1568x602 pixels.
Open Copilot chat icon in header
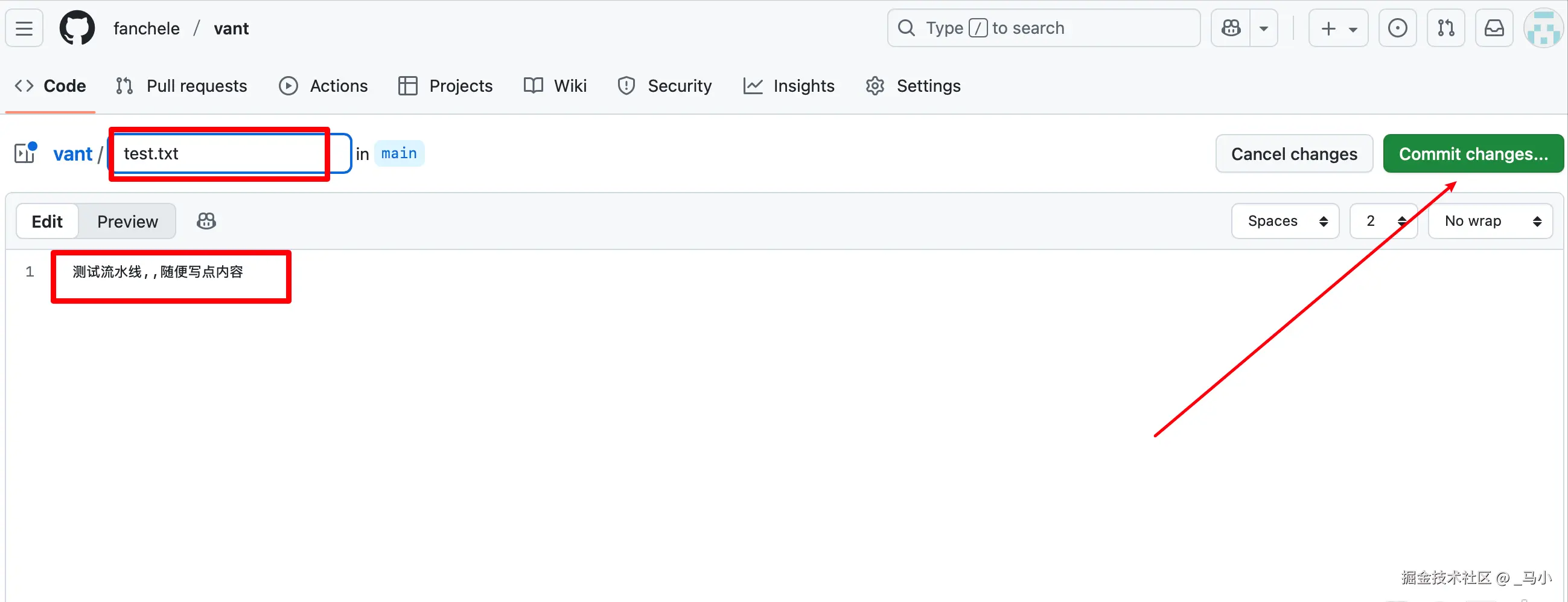(1231, 28)
